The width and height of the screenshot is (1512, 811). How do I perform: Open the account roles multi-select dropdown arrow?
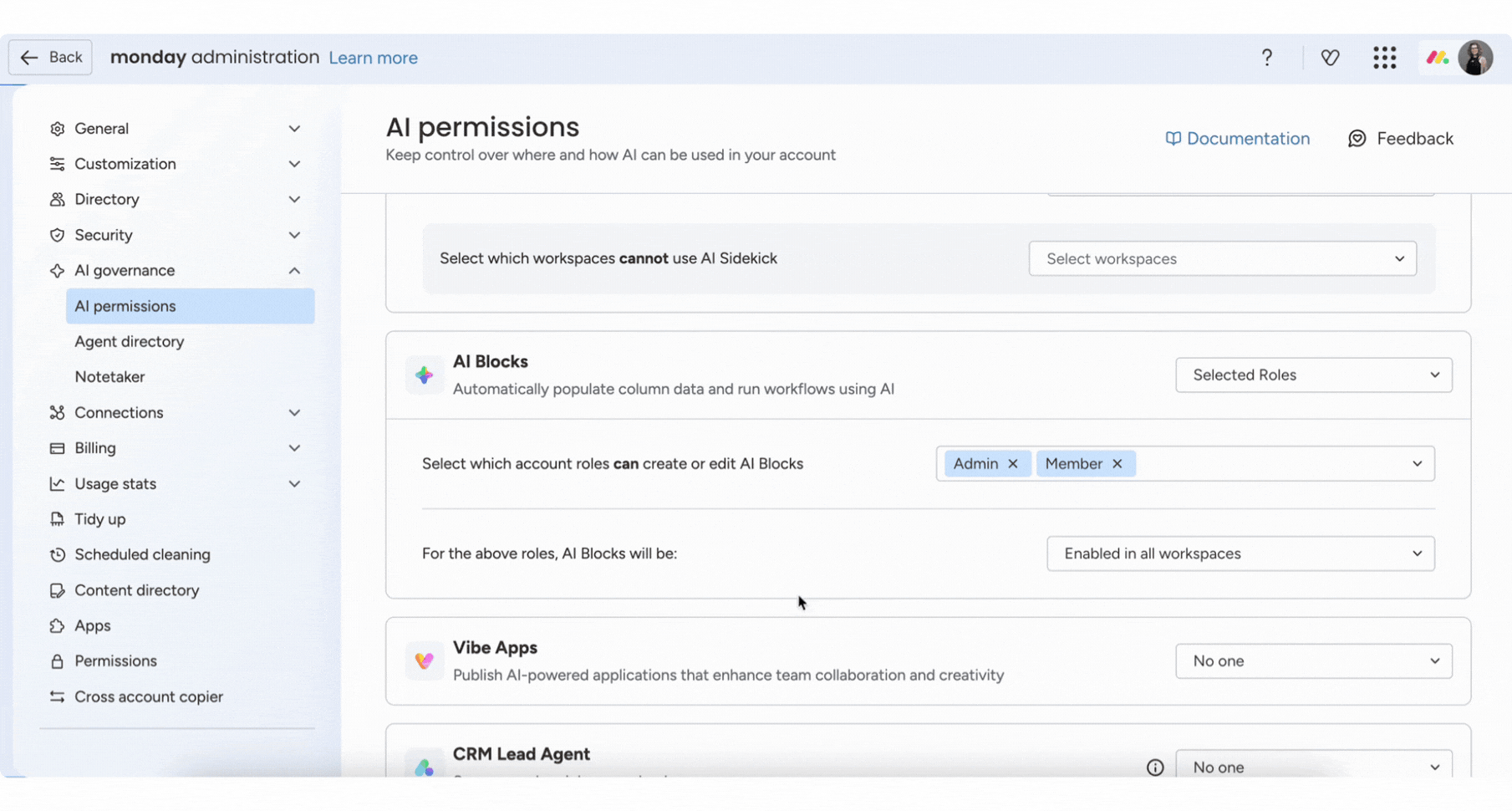1417,464
